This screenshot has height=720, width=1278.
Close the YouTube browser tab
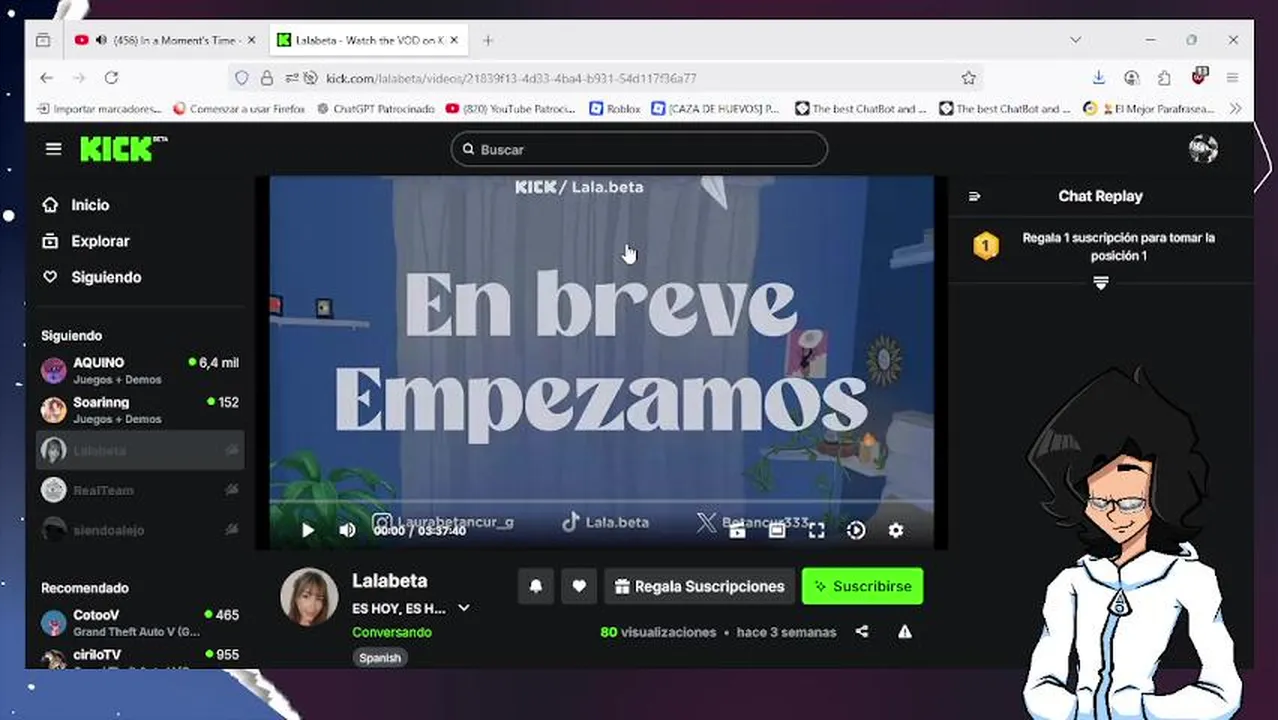pyautogui.click(x=252, y=40)
